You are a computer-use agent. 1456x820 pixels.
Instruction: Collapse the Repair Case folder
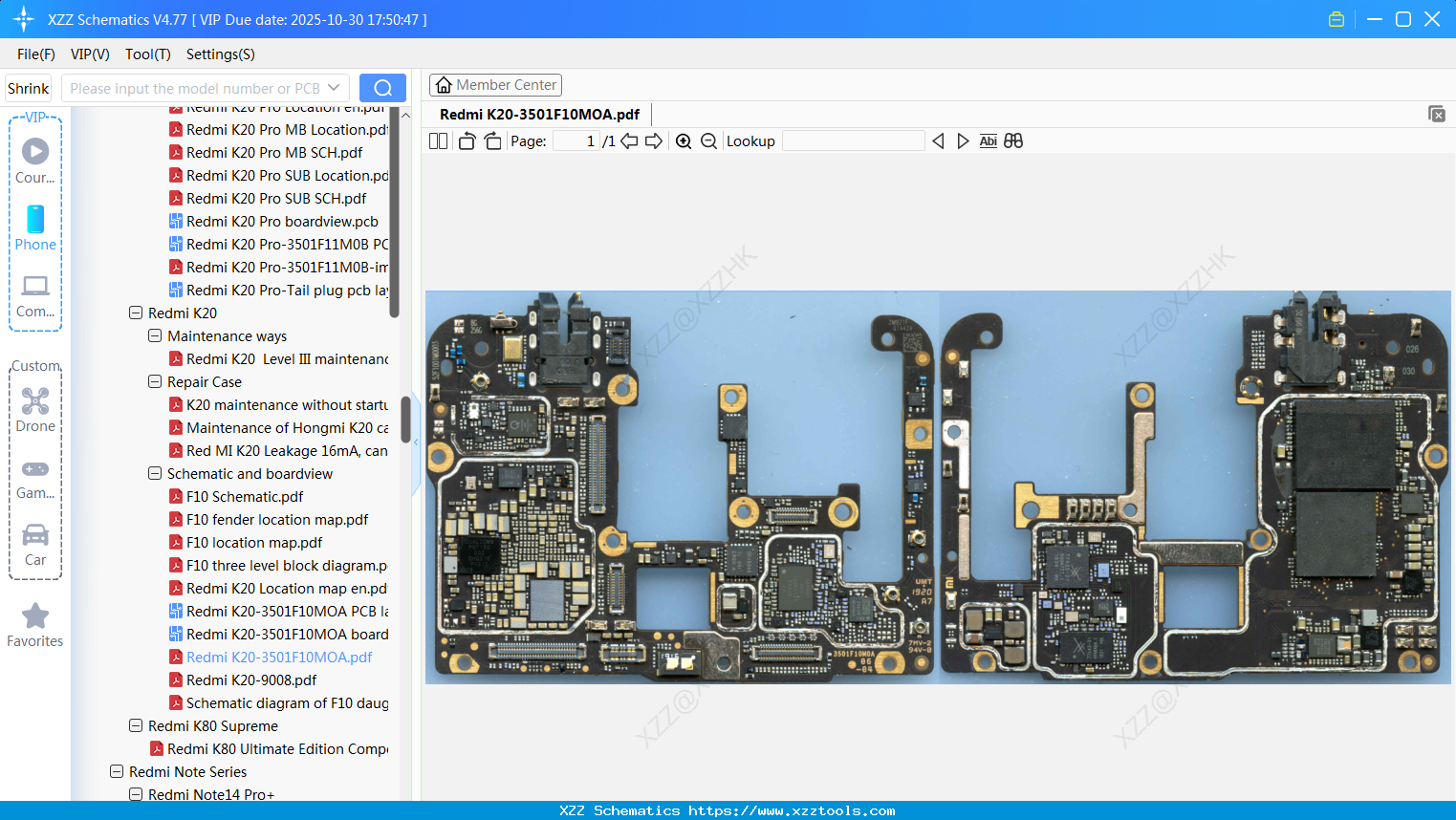coord(155,381)
